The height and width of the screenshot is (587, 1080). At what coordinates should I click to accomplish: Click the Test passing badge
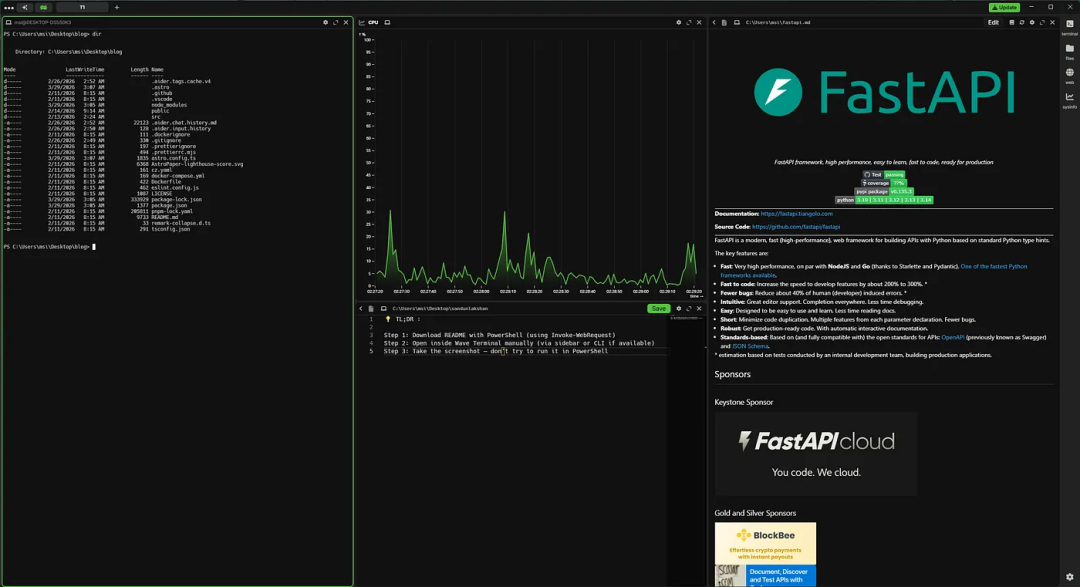click(x=884, y=175)
